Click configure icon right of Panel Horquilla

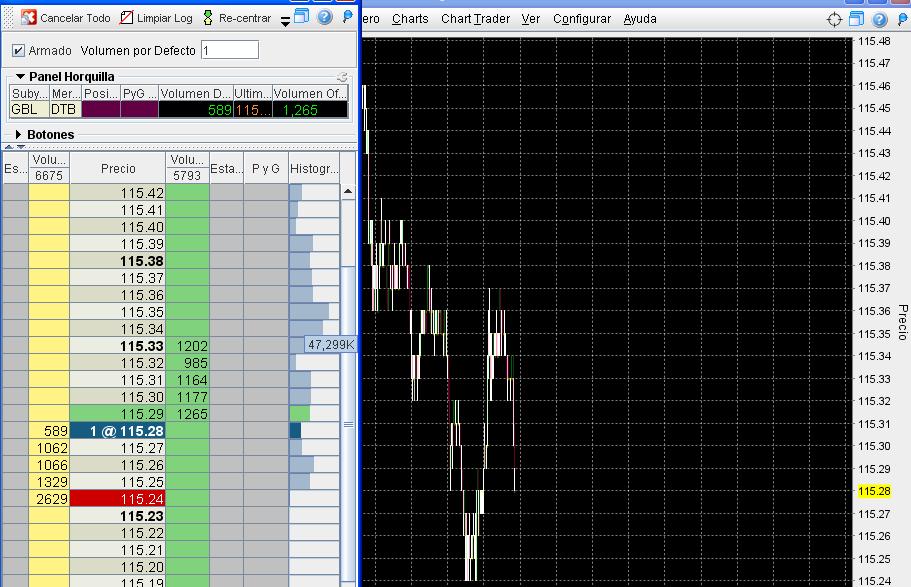[342, 77]
